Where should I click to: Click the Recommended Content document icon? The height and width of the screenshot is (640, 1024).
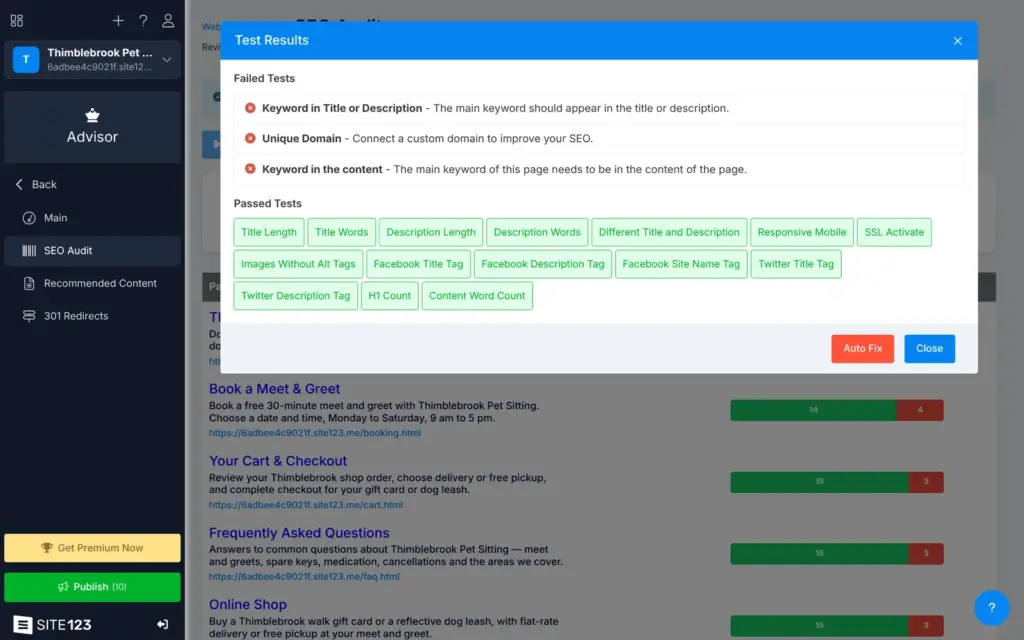tap(29, 283)
